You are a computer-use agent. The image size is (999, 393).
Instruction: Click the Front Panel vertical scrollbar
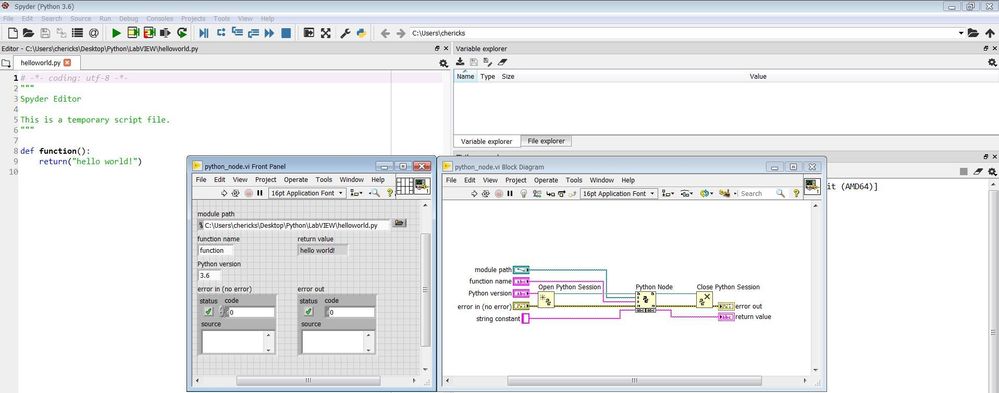tap(426, 289)
